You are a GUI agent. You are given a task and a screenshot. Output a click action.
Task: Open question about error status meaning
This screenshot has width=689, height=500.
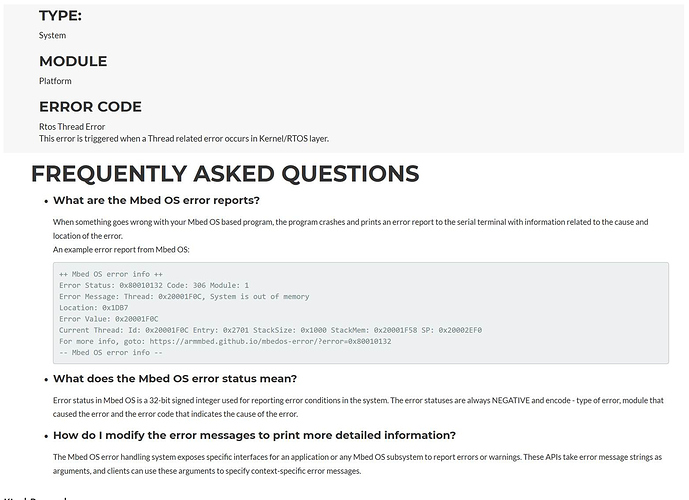click(175, 379)
